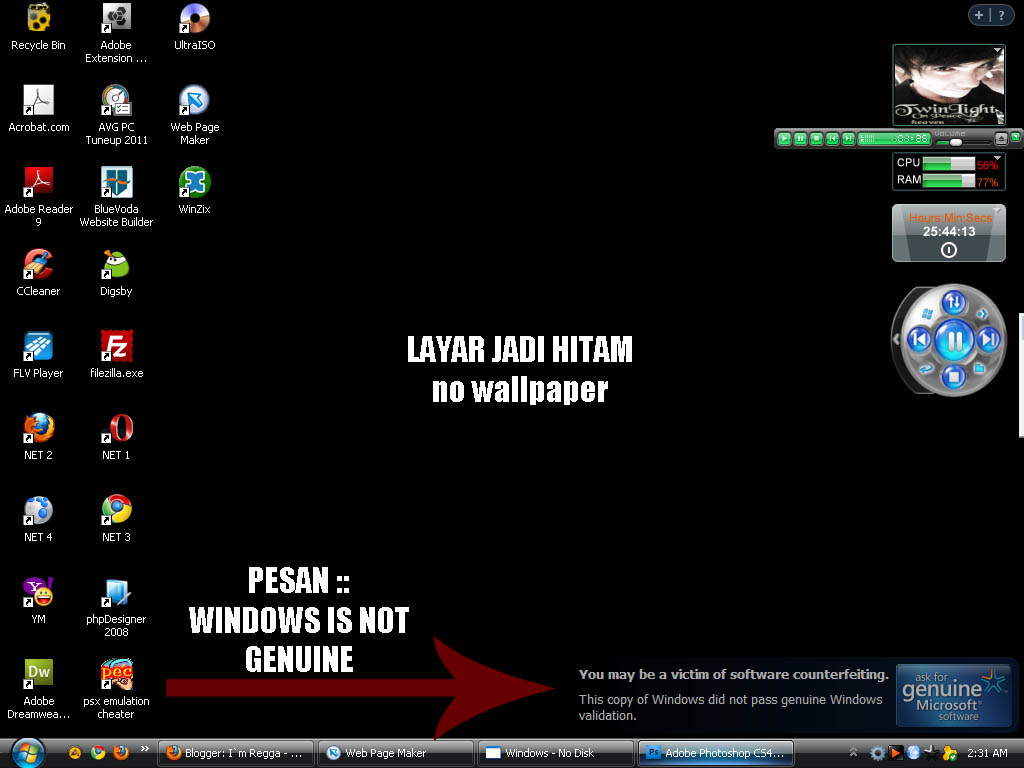This screenshot has width=1024, height=768.
Task: Click the TwinLight photo gadget
Action: tap(948, 85)
